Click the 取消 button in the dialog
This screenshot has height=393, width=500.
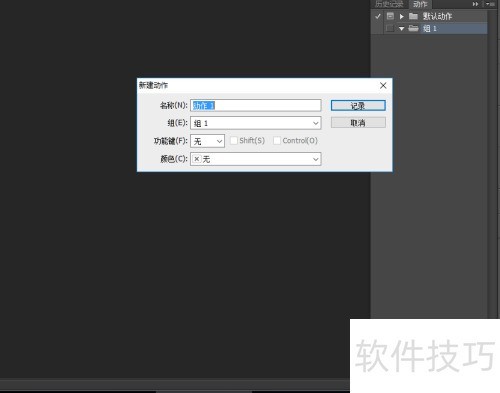pos(358,123)
